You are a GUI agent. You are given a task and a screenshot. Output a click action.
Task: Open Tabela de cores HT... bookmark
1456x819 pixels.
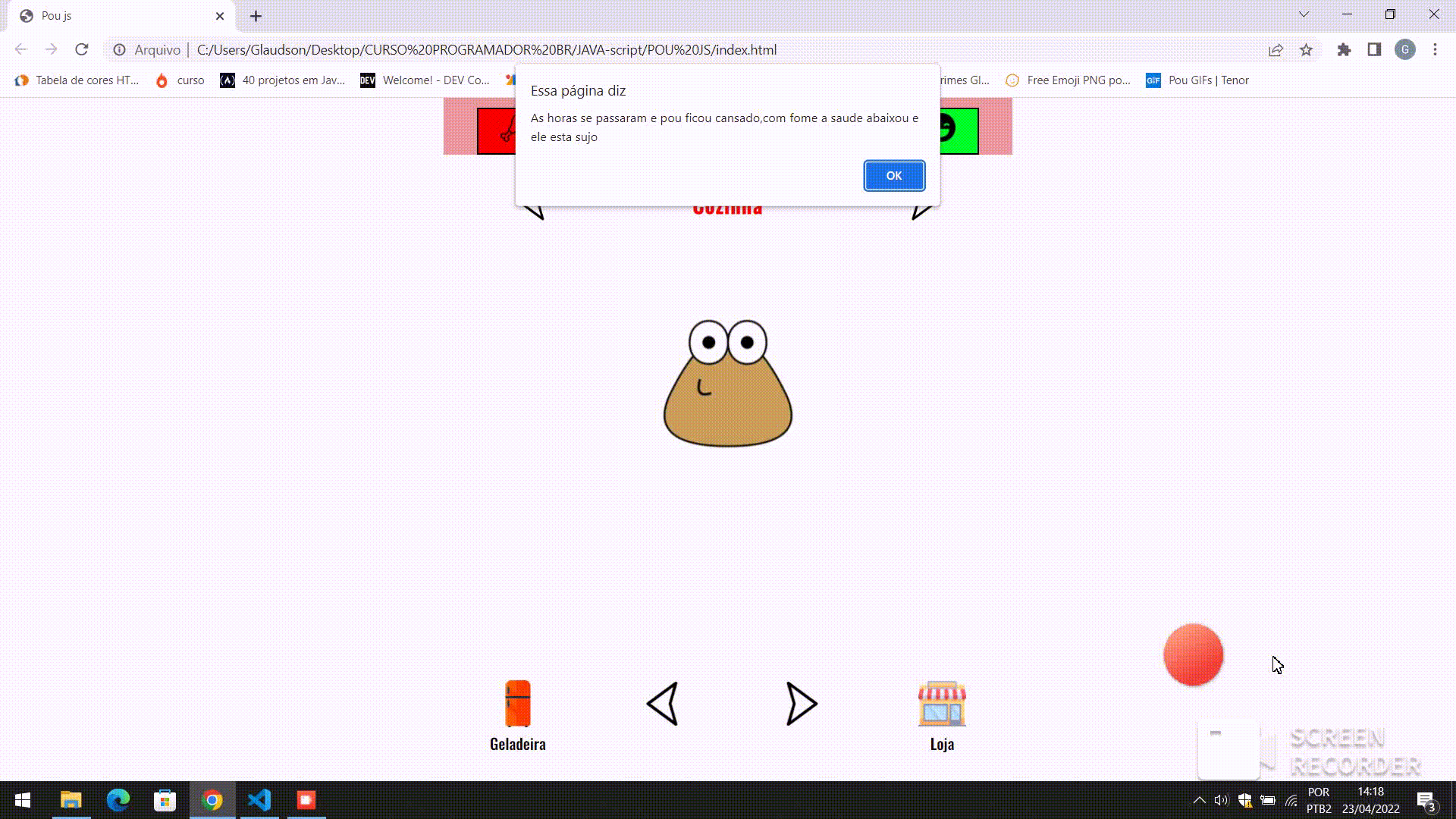[77, 80]
